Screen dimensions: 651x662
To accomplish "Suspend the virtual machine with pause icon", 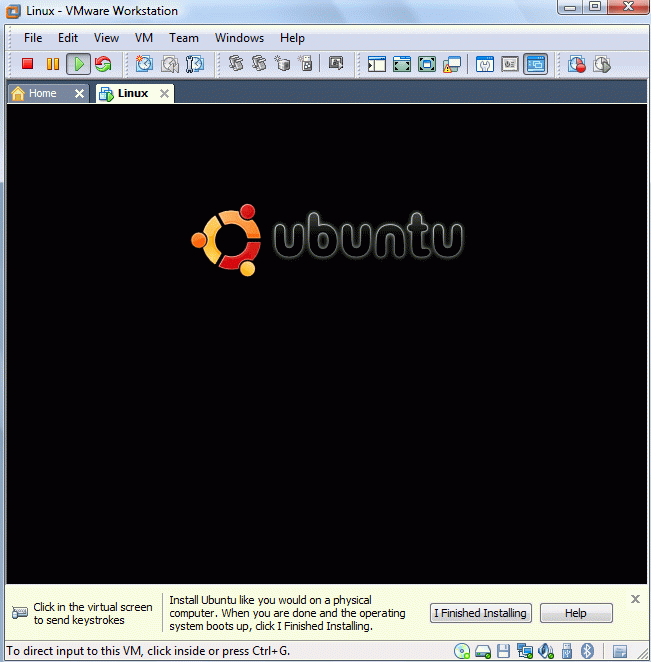I will [53, 64].
